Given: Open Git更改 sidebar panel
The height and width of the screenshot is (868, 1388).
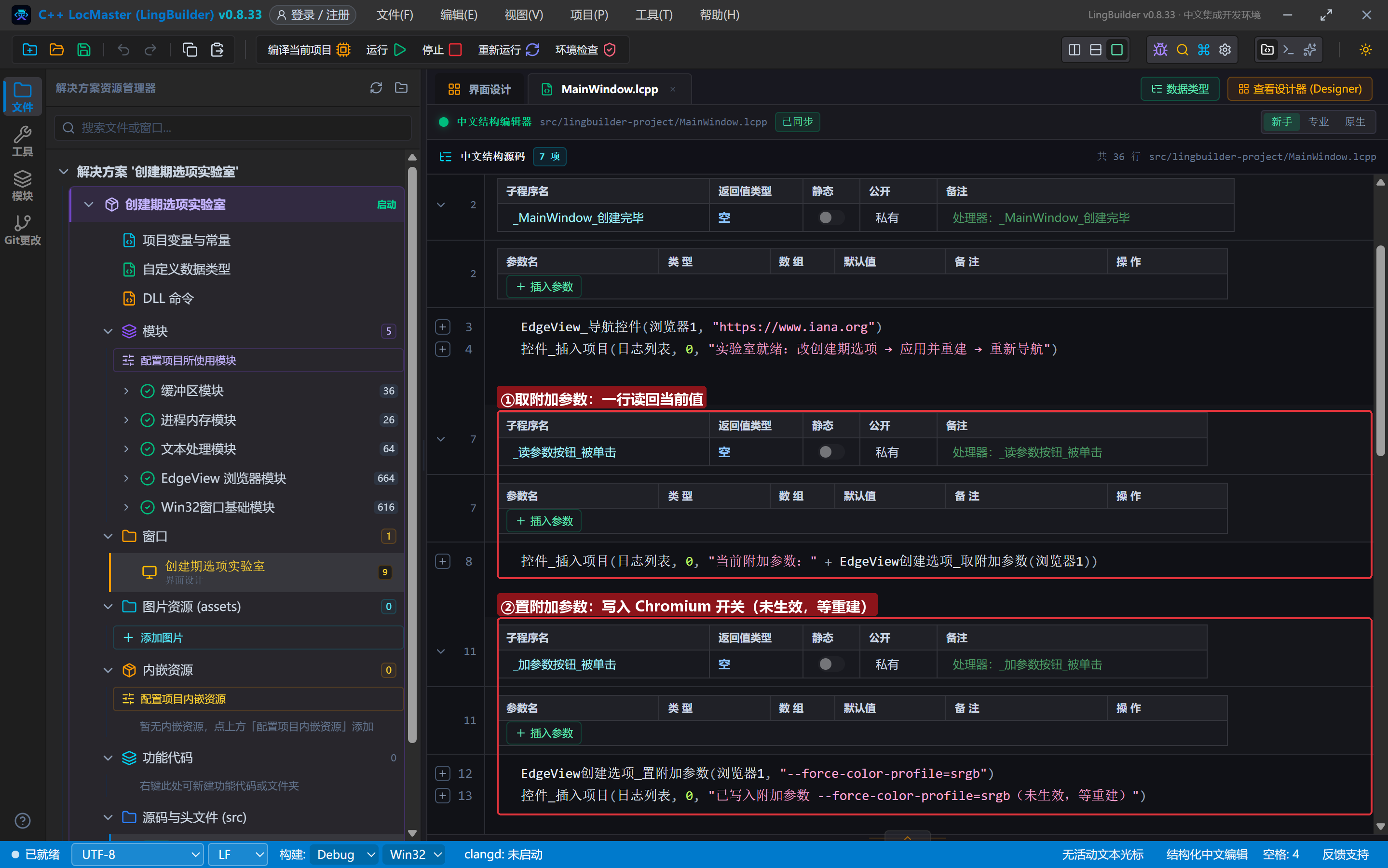Looking at the screenshot, I should (x=22, y=230).
